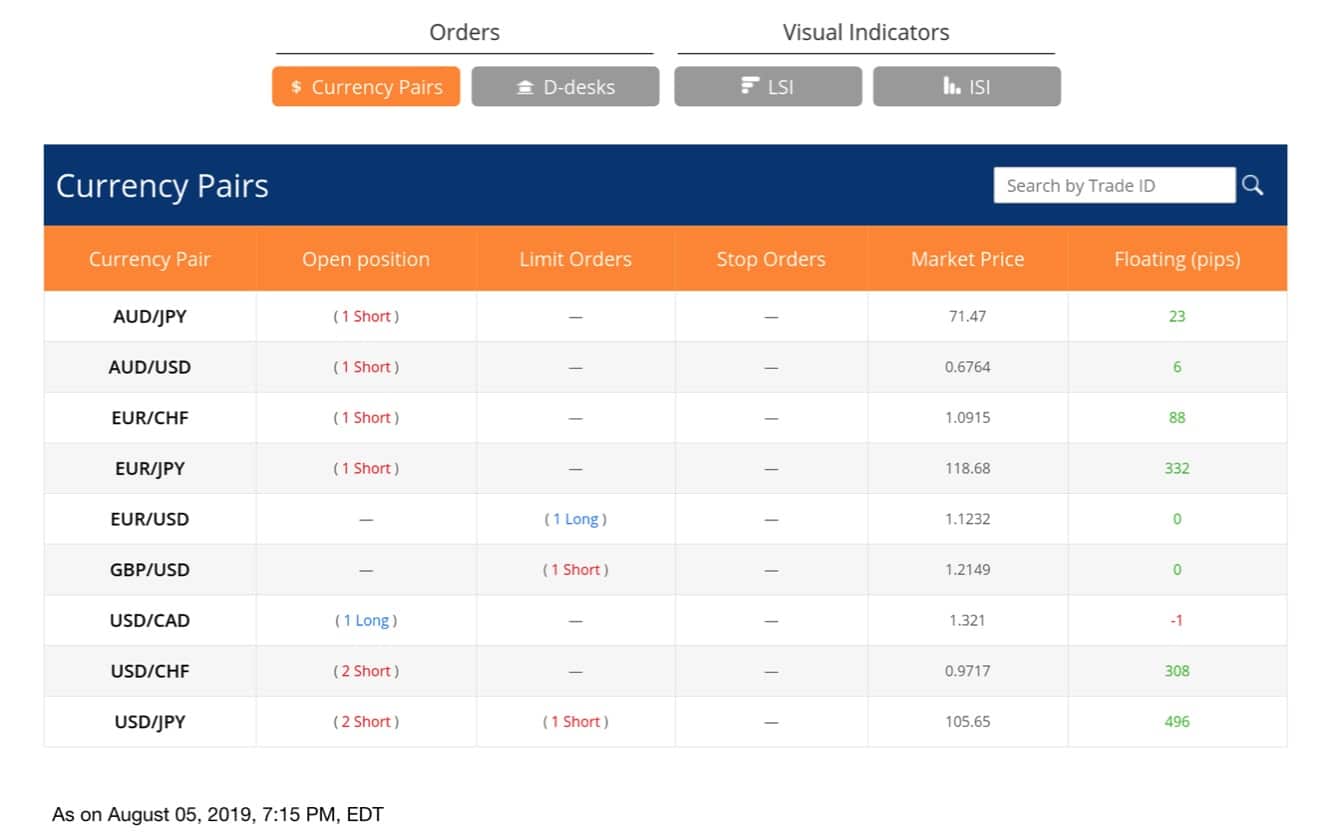
Task: Open the USD/CHF 2 Short position
Action: pyautogui.click(x=366, y=671)
